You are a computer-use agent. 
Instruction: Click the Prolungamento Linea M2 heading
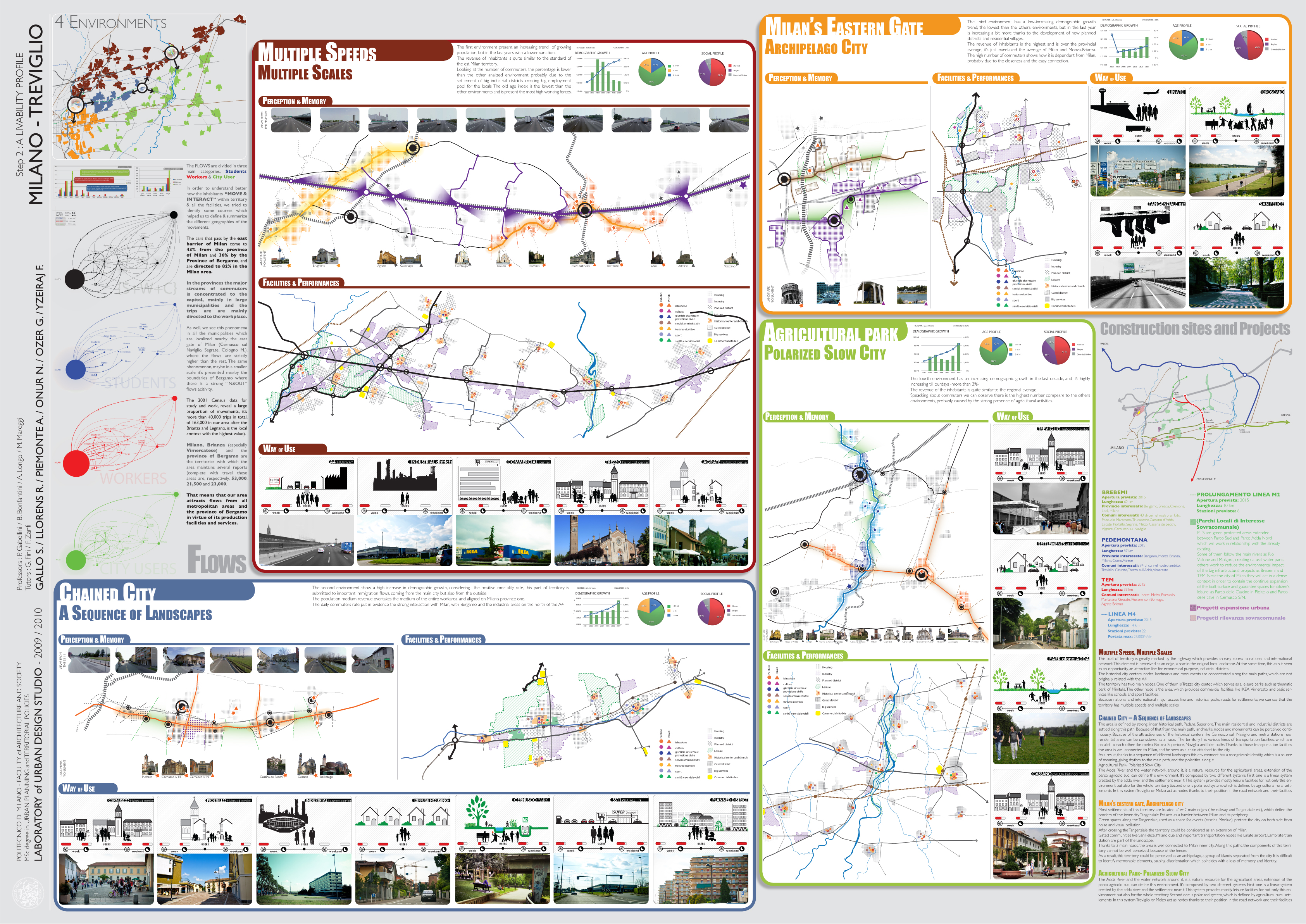pos(1238,495)
